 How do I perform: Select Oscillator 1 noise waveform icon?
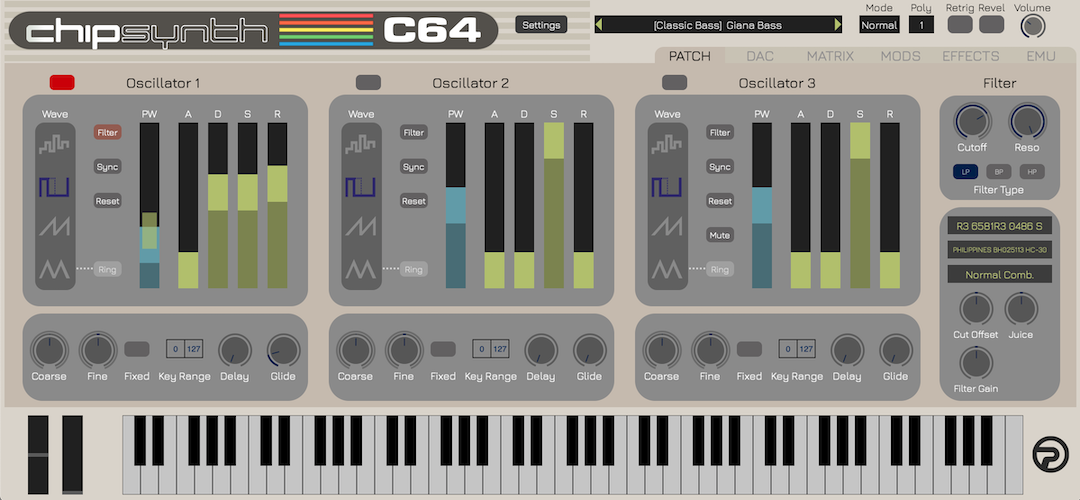(54, 144)
